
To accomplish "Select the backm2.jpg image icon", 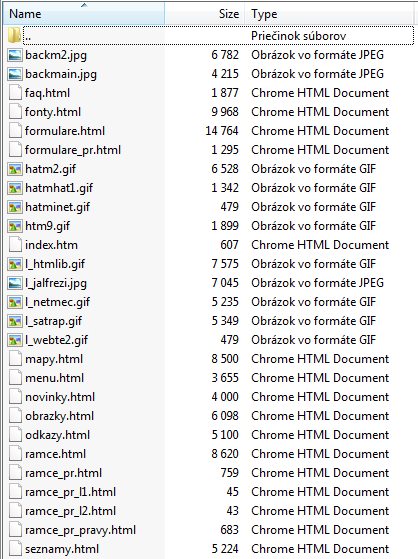I will [15, 55].
